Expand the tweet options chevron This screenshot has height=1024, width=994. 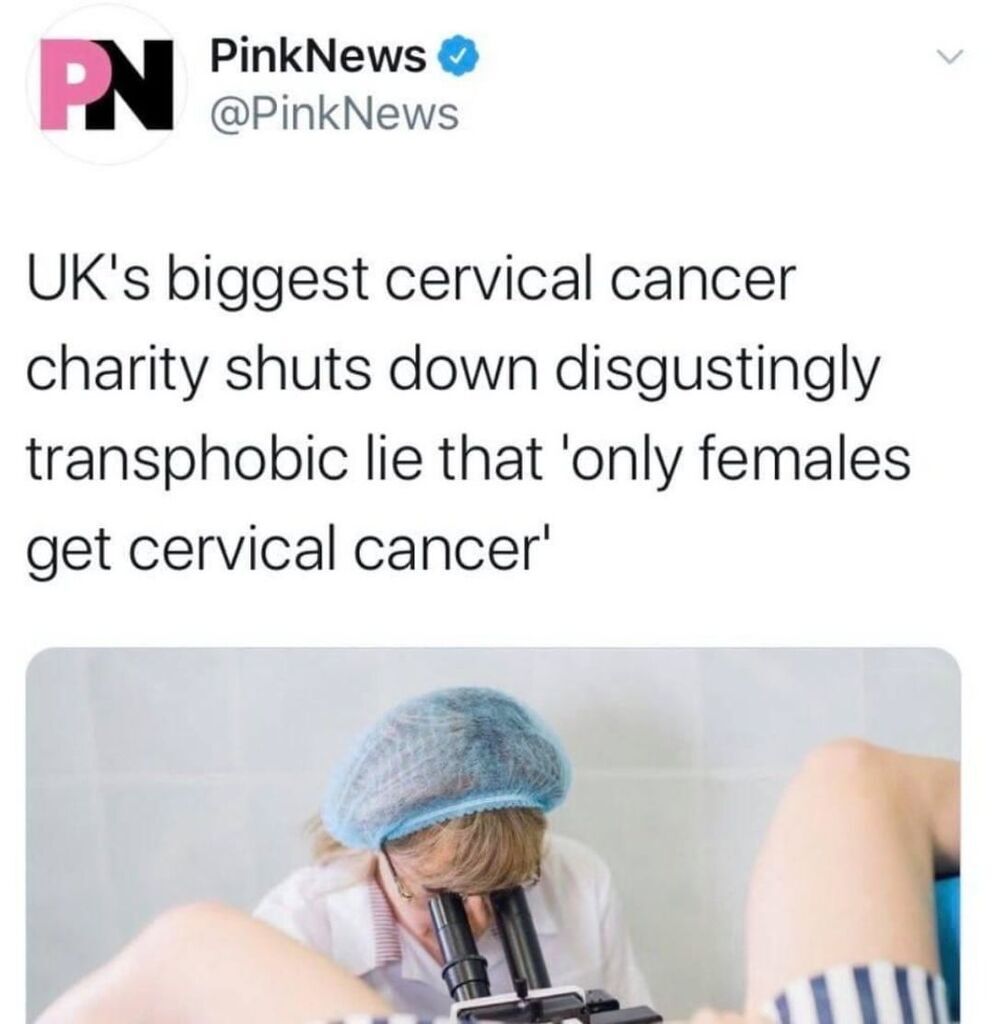(x=950, y=57)
